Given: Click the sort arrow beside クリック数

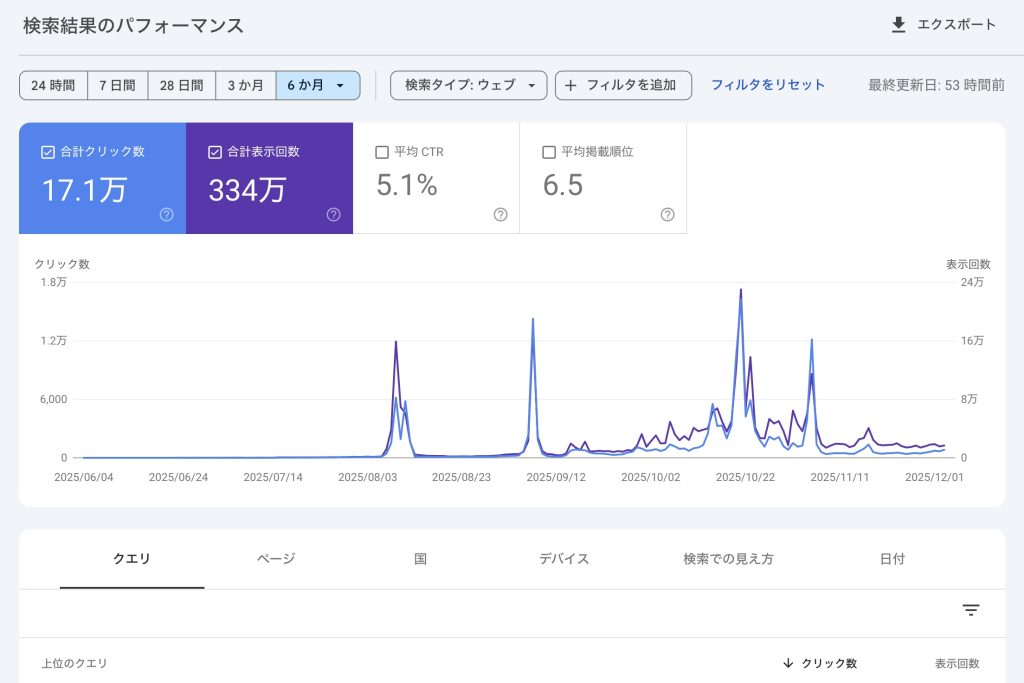Looking at the screenshot, I should 788,663.
